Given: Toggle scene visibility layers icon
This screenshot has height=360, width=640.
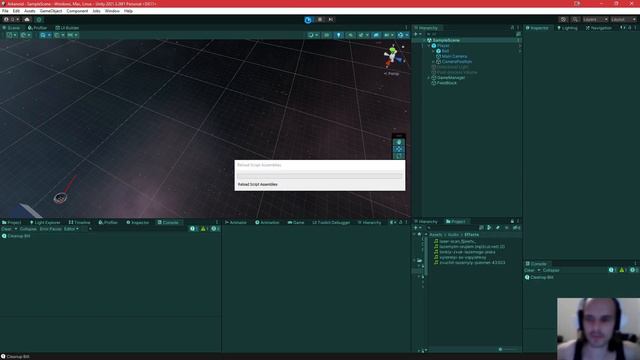Looking at the screenshot, I should (x=376, y=35).
